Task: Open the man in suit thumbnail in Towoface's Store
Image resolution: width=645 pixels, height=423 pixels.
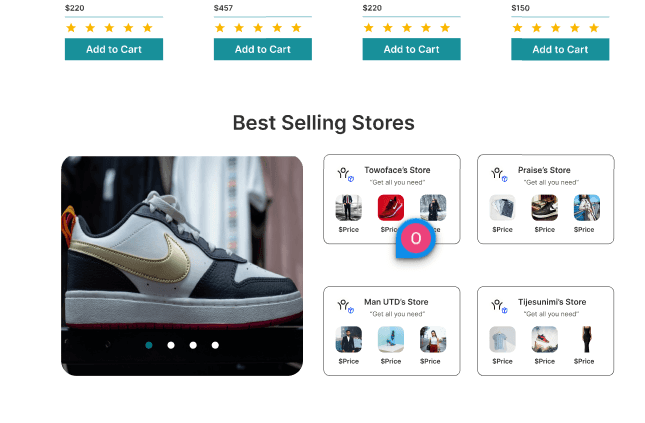Action: point(348,208)
